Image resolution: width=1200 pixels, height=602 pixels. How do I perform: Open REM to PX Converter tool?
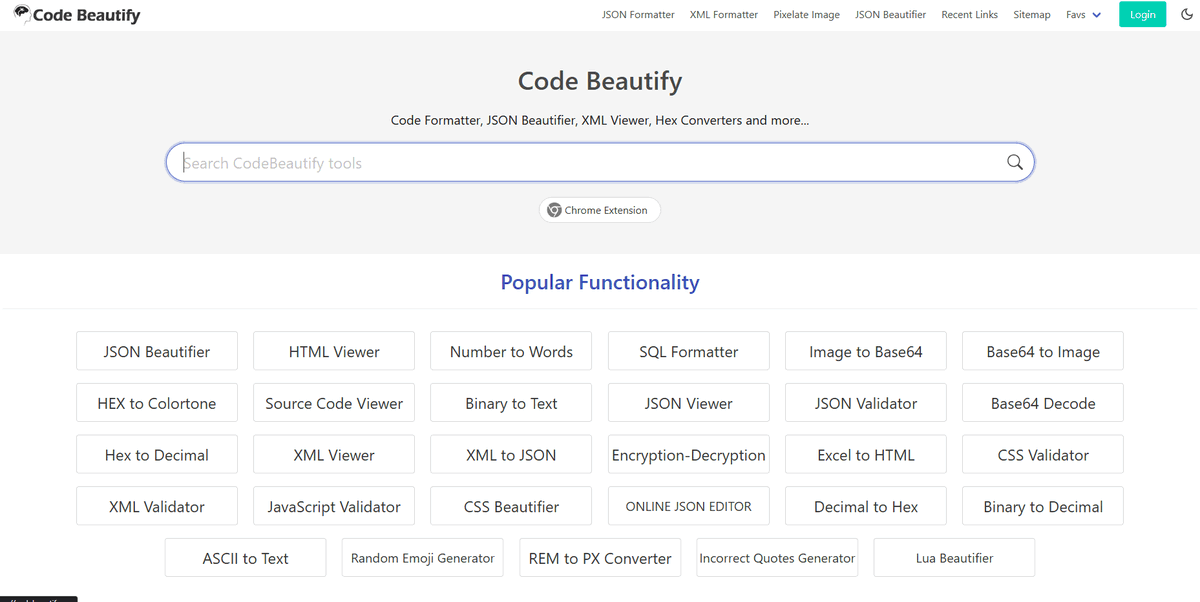600,558
